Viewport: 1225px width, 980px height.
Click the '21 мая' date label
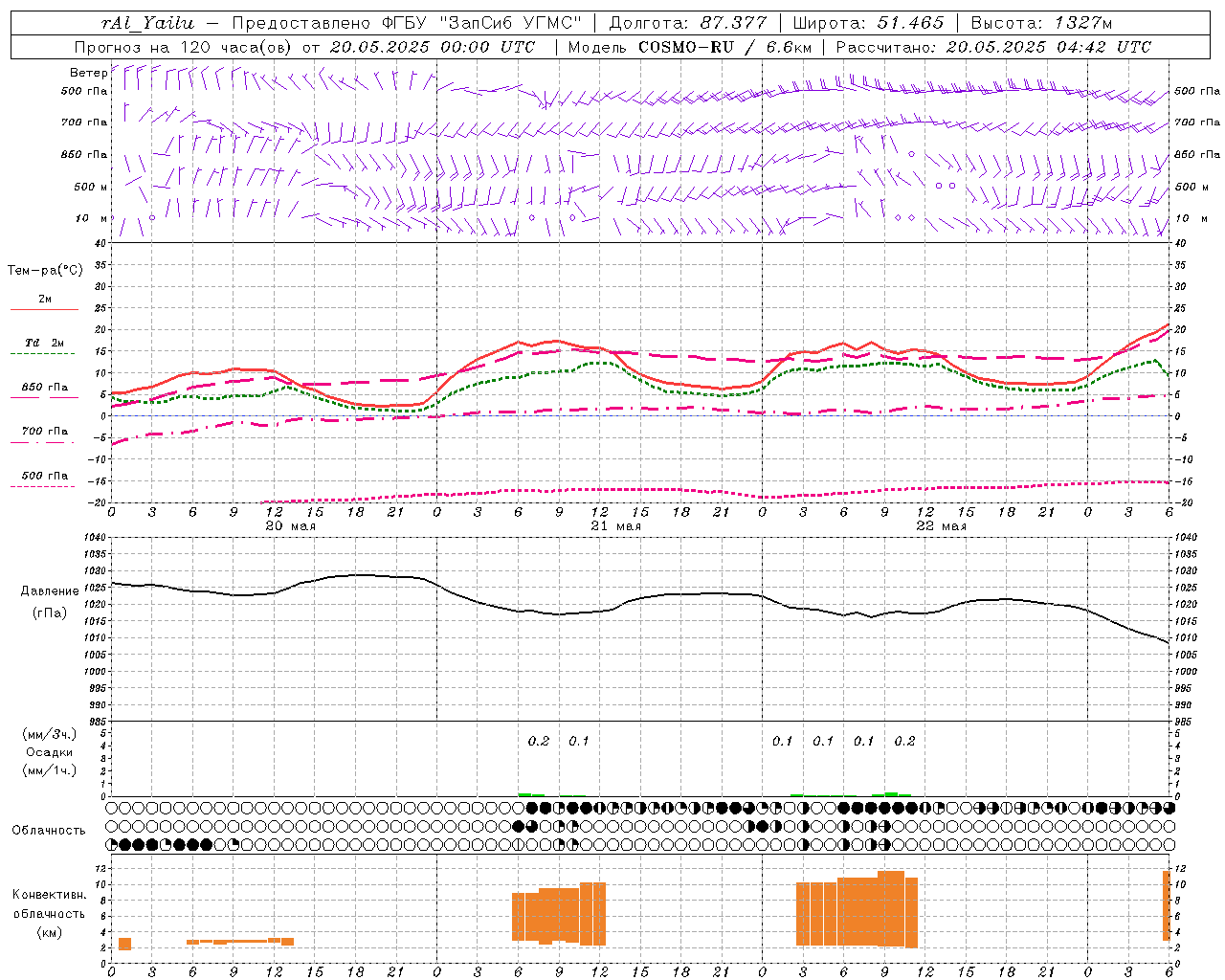click(x=615, y=526)
